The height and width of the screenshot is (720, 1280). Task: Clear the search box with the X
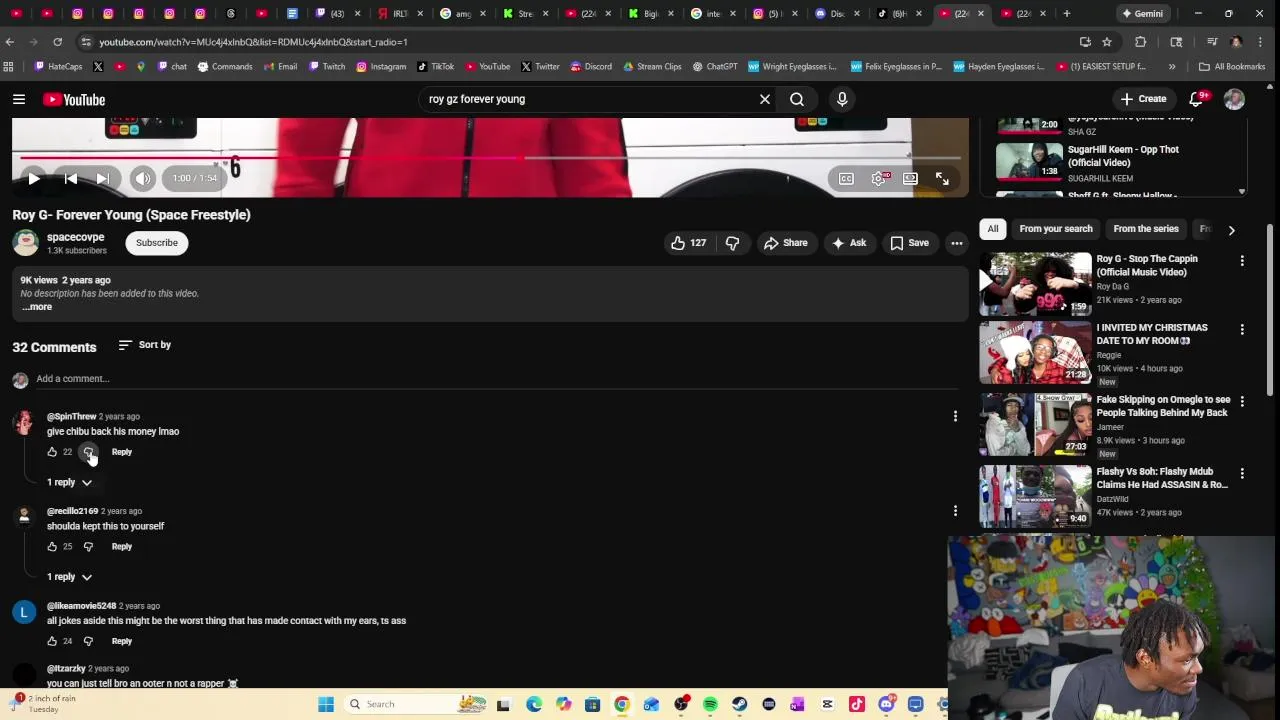tap(765, 99)
